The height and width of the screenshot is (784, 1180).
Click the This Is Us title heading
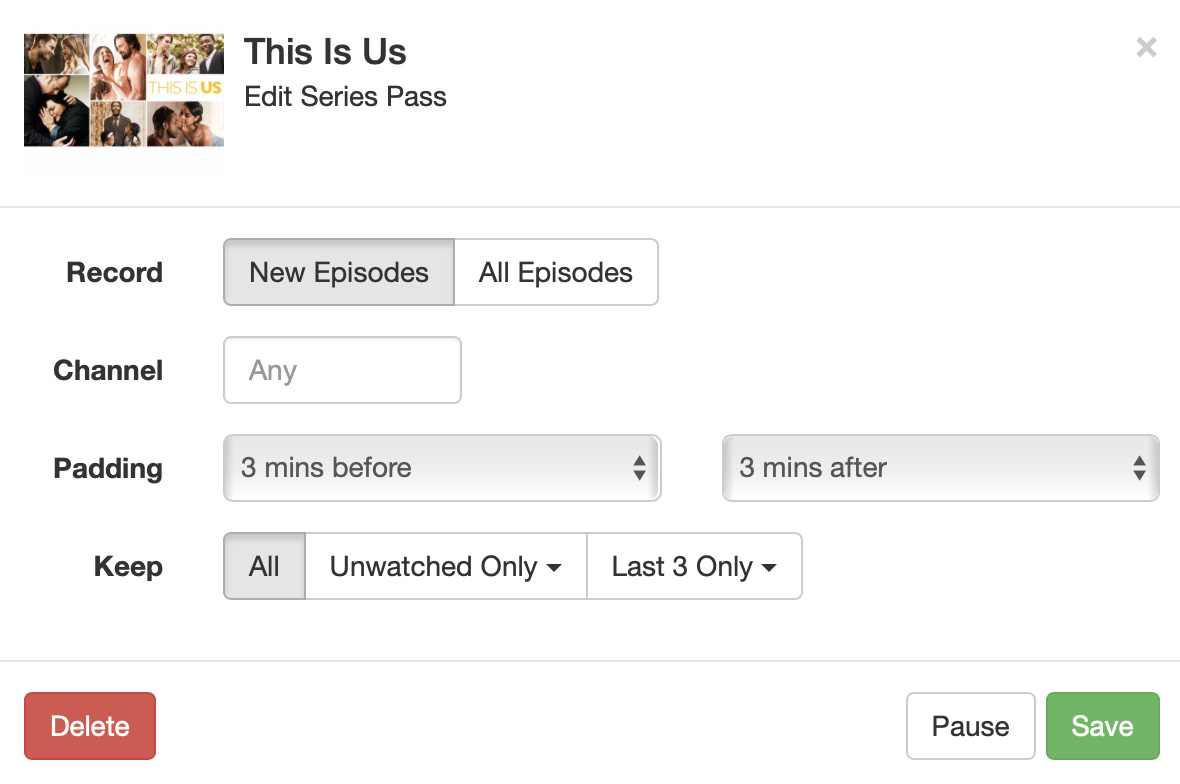click(325, 51)
